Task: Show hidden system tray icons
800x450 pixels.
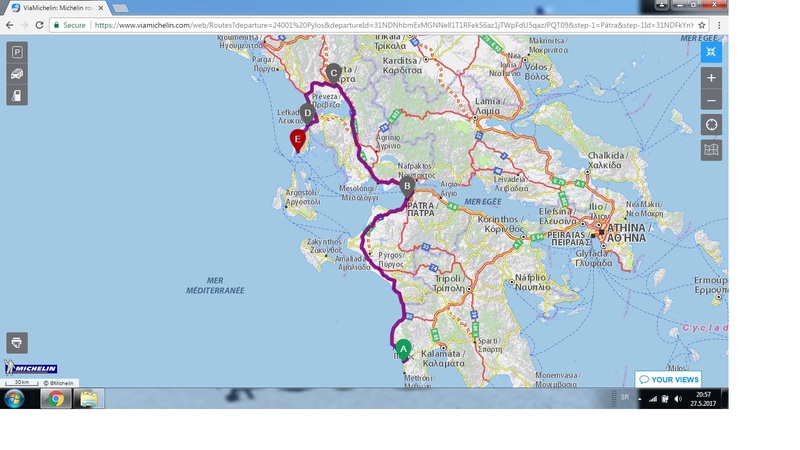Action: [x=640, y=399]
